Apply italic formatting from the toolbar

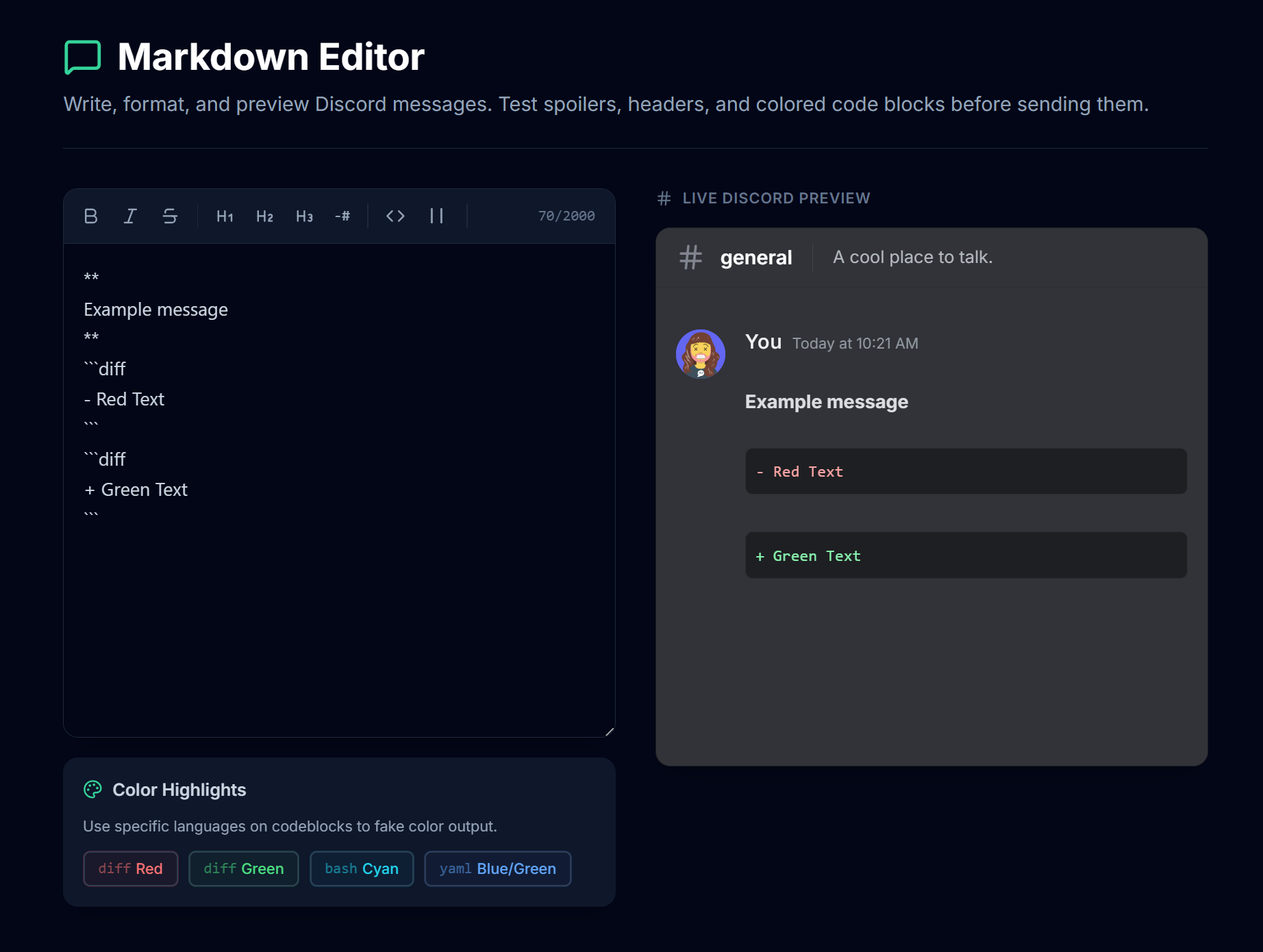[x=130, y=216]
